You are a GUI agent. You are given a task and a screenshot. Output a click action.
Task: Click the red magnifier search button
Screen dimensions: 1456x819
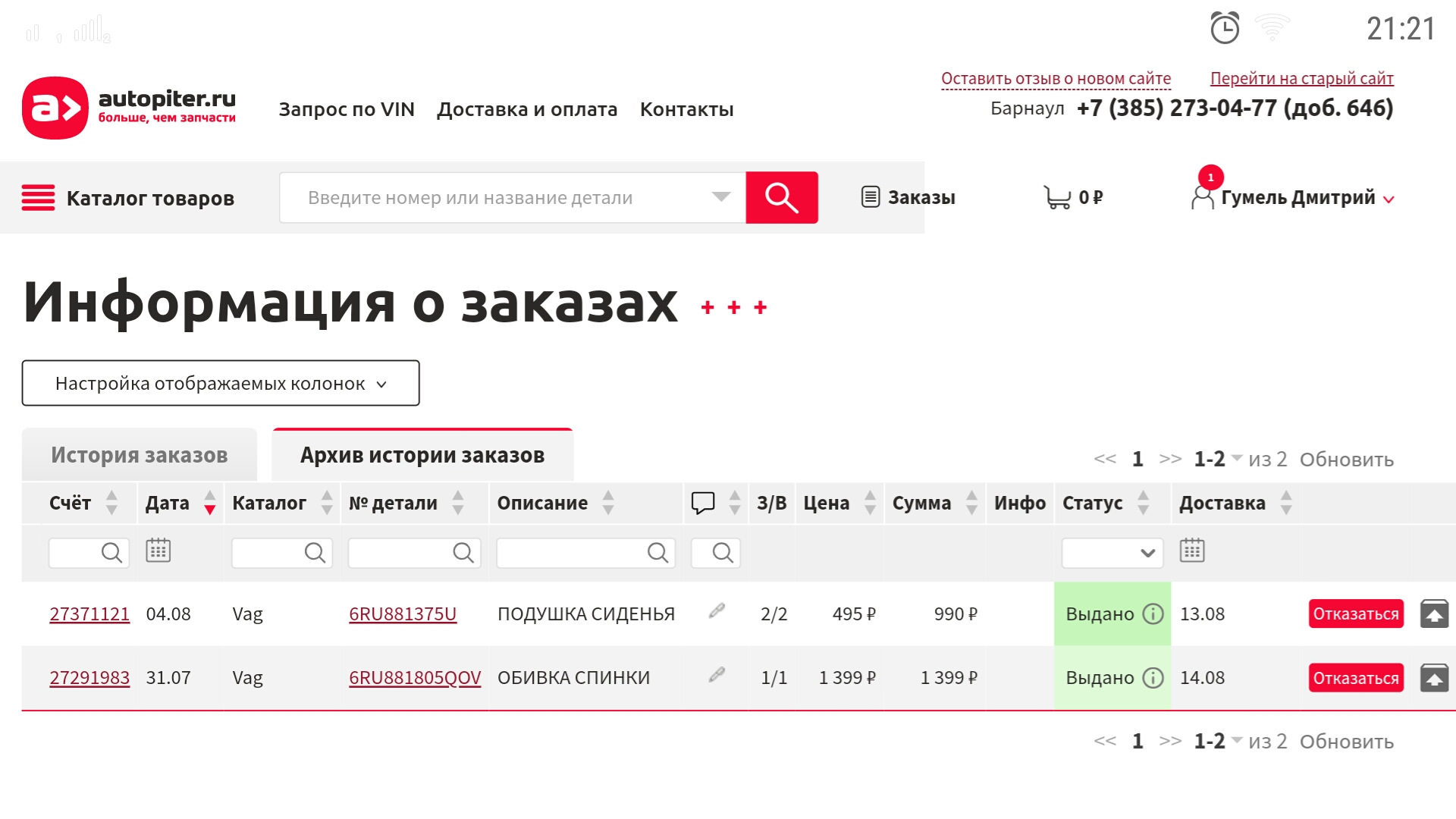781,198
